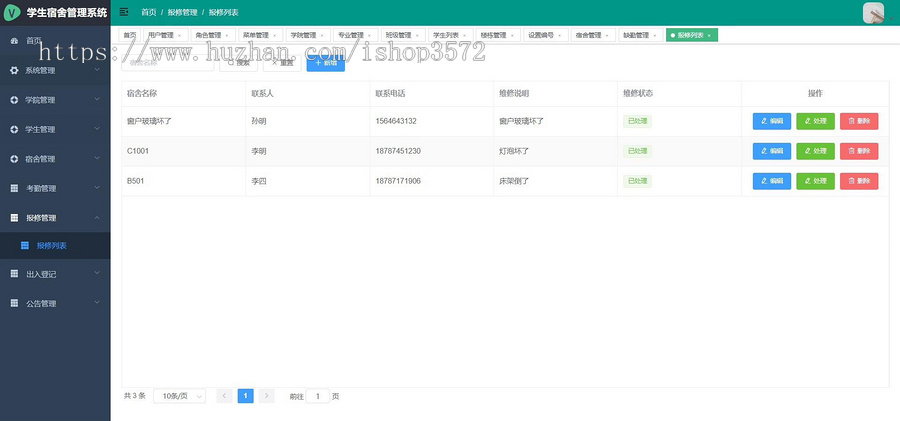Switch to the 首页 tab
Viewport: 900px width, 421px height.
[130, 35]
